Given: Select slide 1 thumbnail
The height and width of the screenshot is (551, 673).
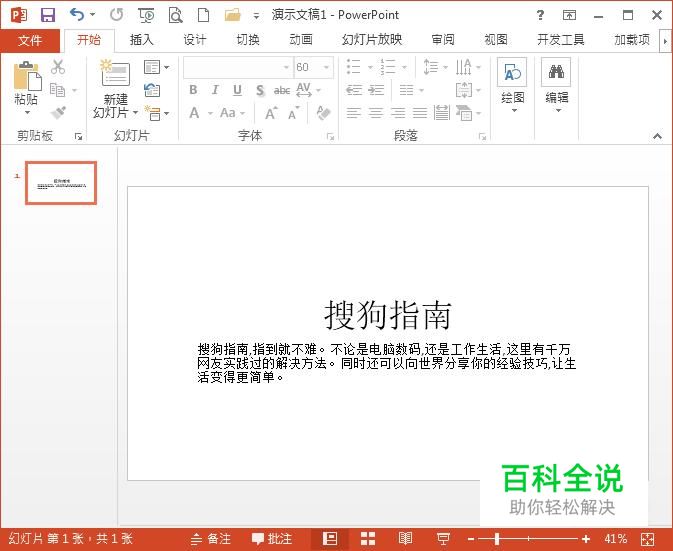Looking at the screenshot, I should point(61,183).
